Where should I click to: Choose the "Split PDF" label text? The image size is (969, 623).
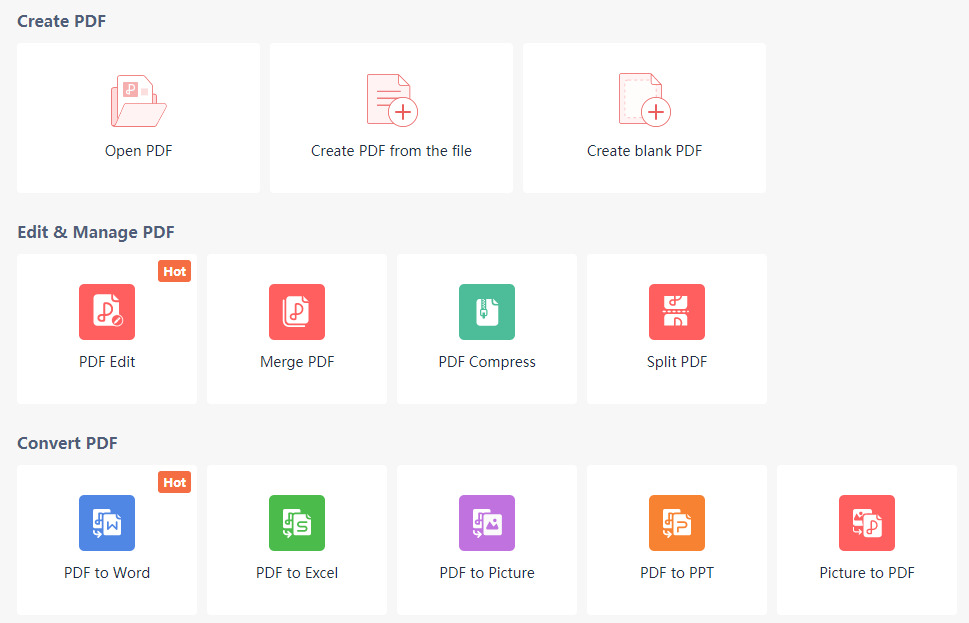677,362
